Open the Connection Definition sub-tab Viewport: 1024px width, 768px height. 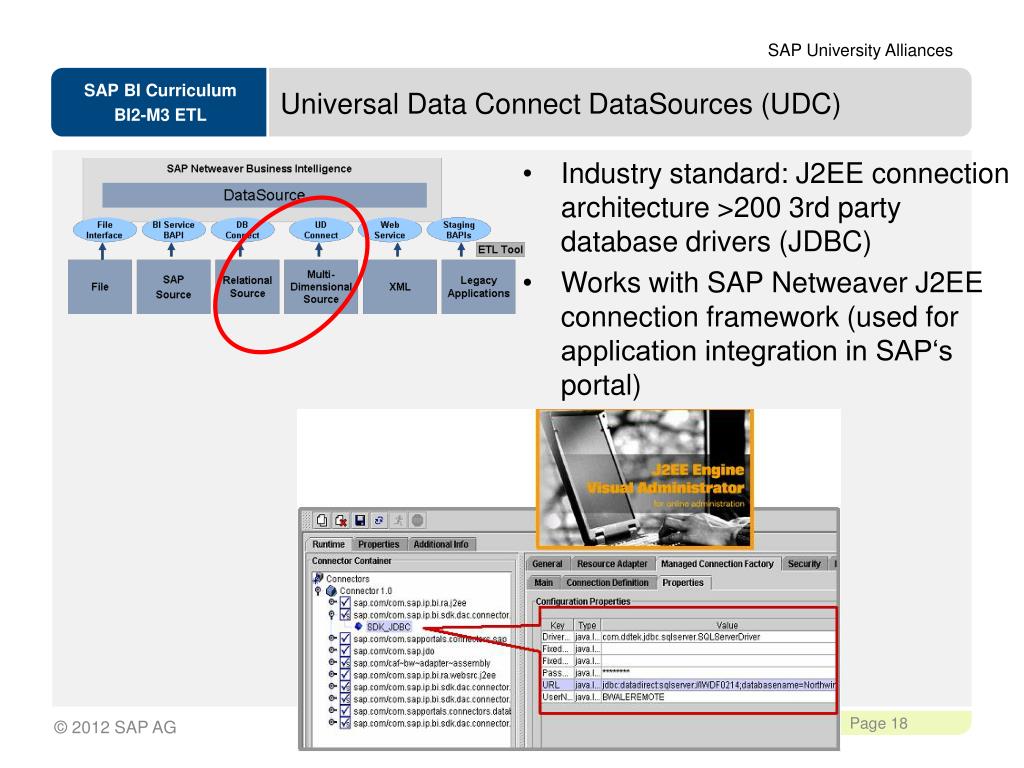point(607,583)
